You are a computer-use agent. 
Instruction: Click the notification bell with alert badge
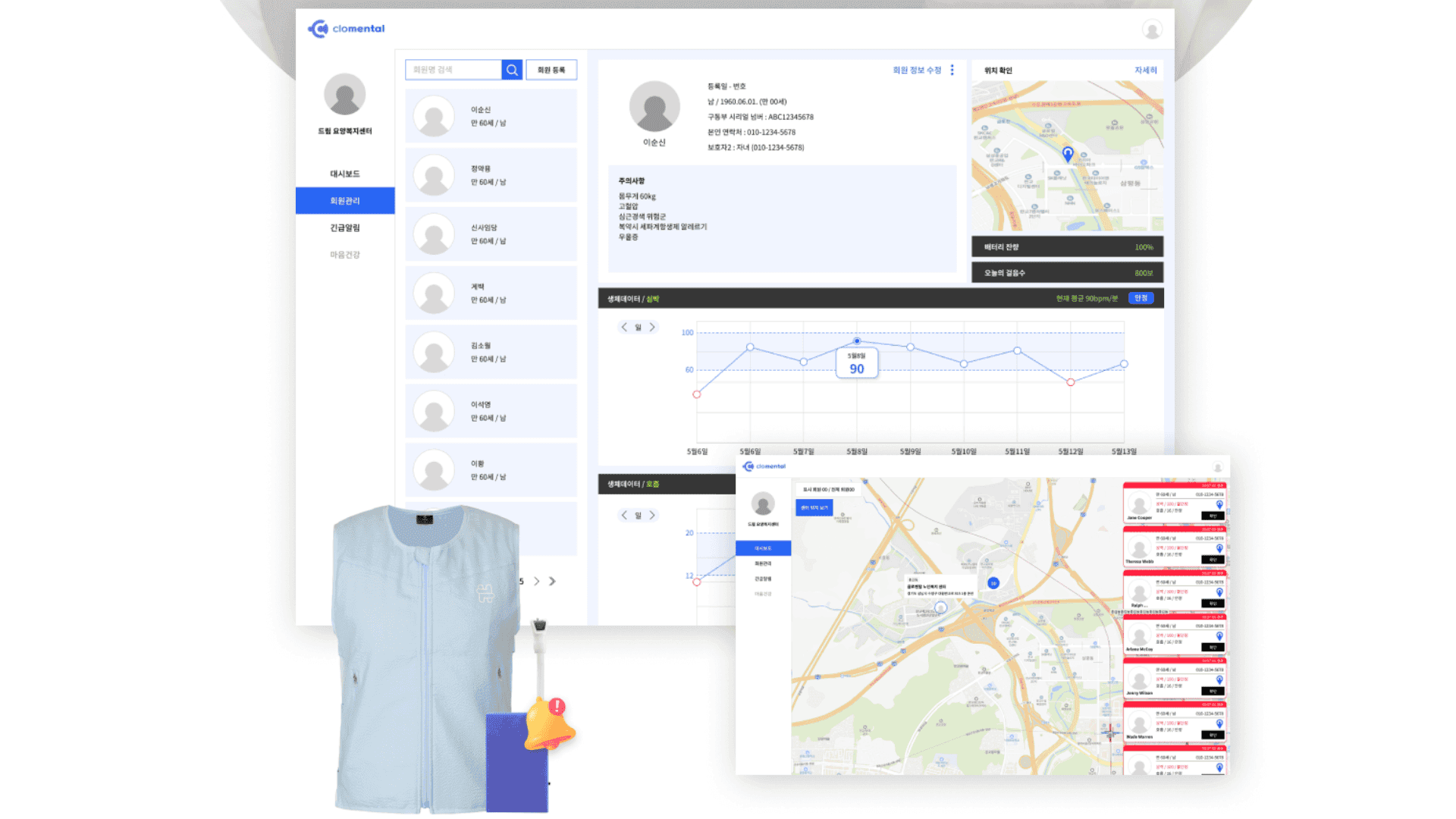pyautogui.click(x=551, y=724)
